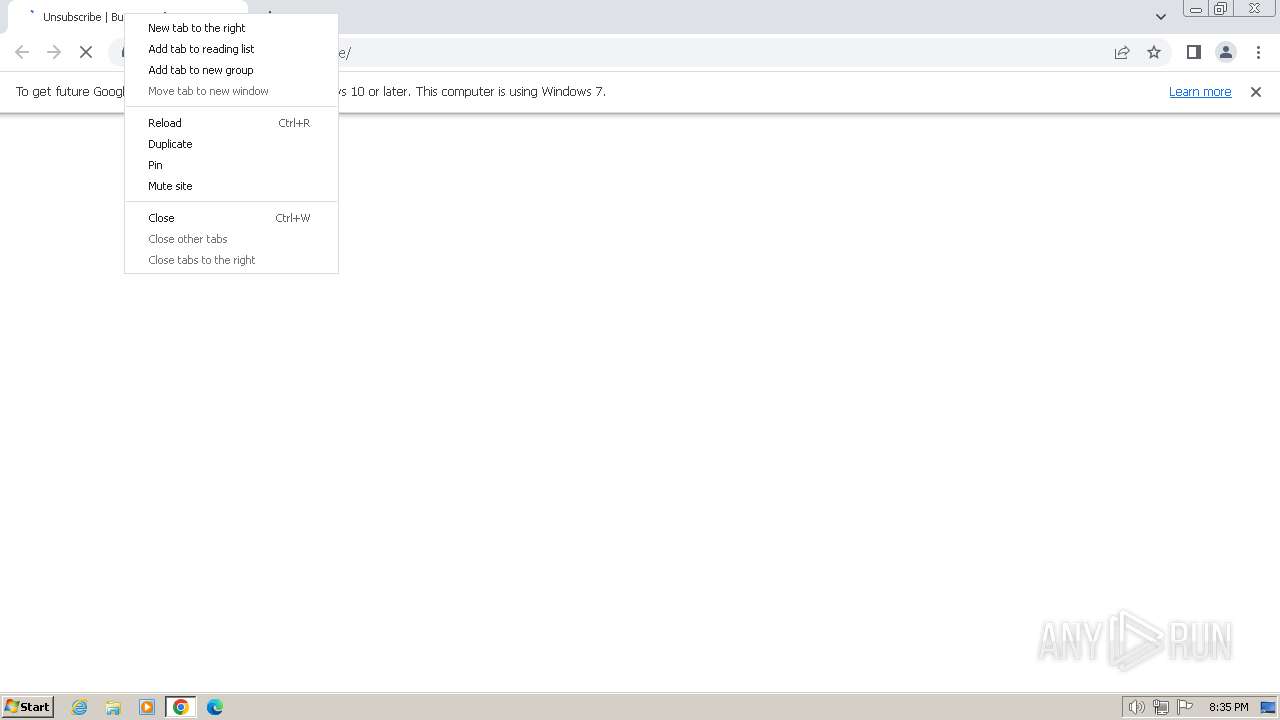Open the Windows Start button
1280x720 pixels.
(27, 707)
